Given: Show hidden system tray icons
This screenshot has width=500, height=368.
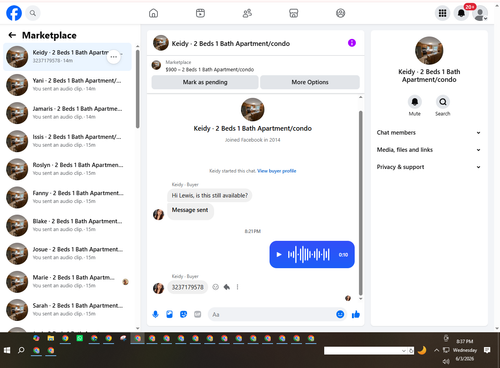Looking at the screenshot, I should click(x=436, y=350).
